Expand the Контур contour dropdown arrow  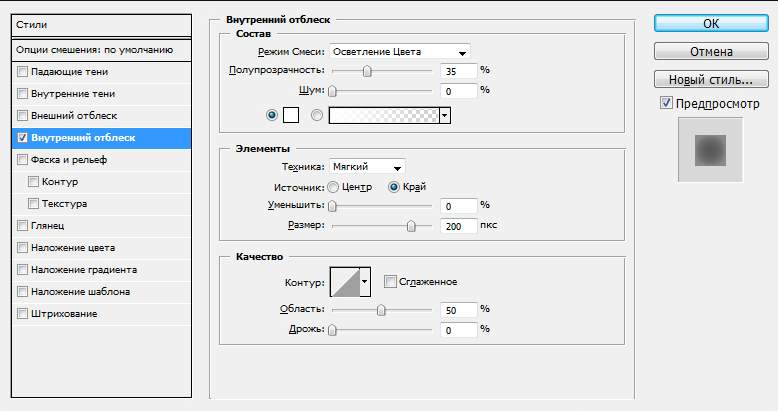pos(365,282)
